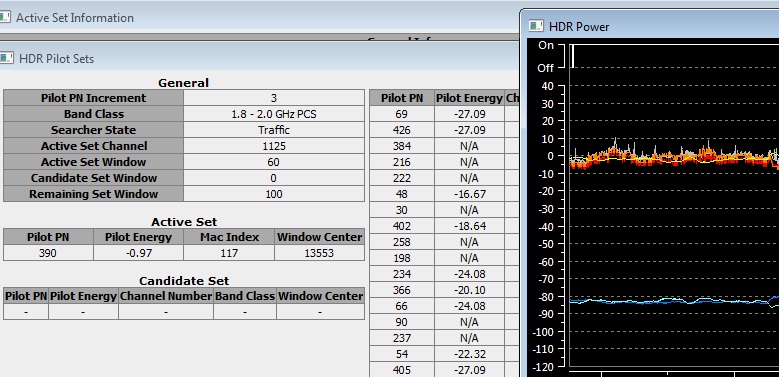
Task: Click Active Set Mac Index 117
Action: click(229, 253)
